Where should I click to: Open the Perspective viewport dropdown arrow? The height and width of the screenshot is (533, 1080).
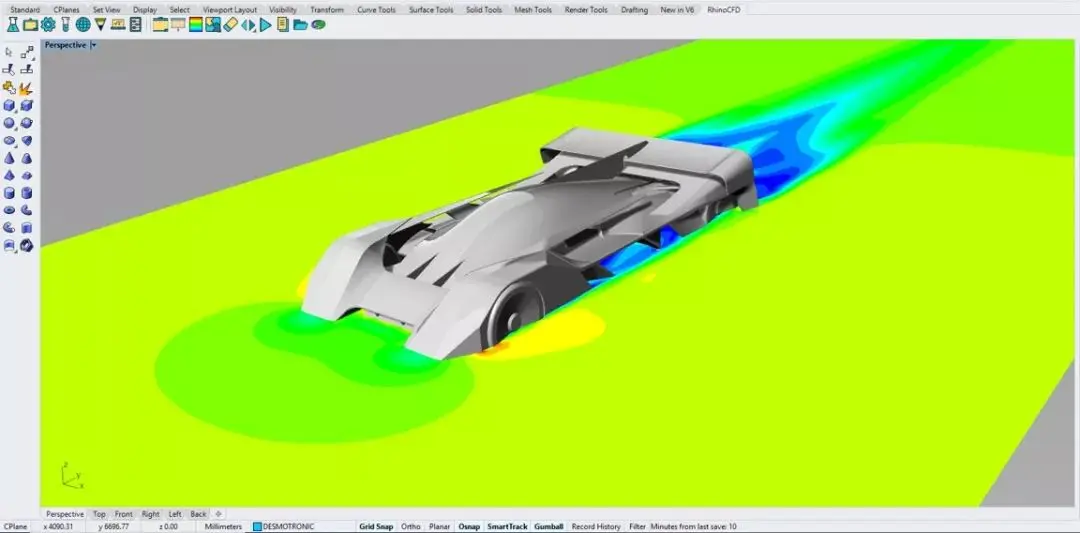94,45
